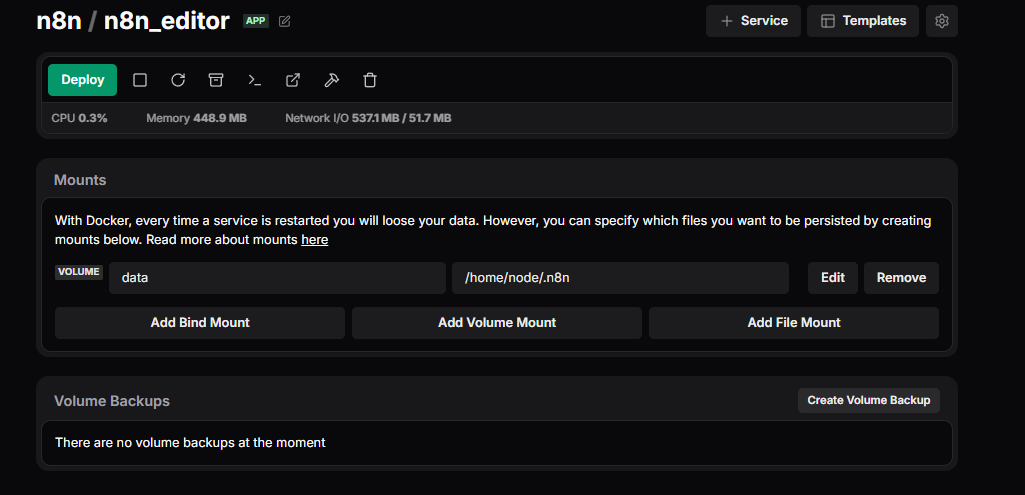Screen dimensions: 1025x495
Task: Click the Volume Backups heading
Action: tap(112, 401)
